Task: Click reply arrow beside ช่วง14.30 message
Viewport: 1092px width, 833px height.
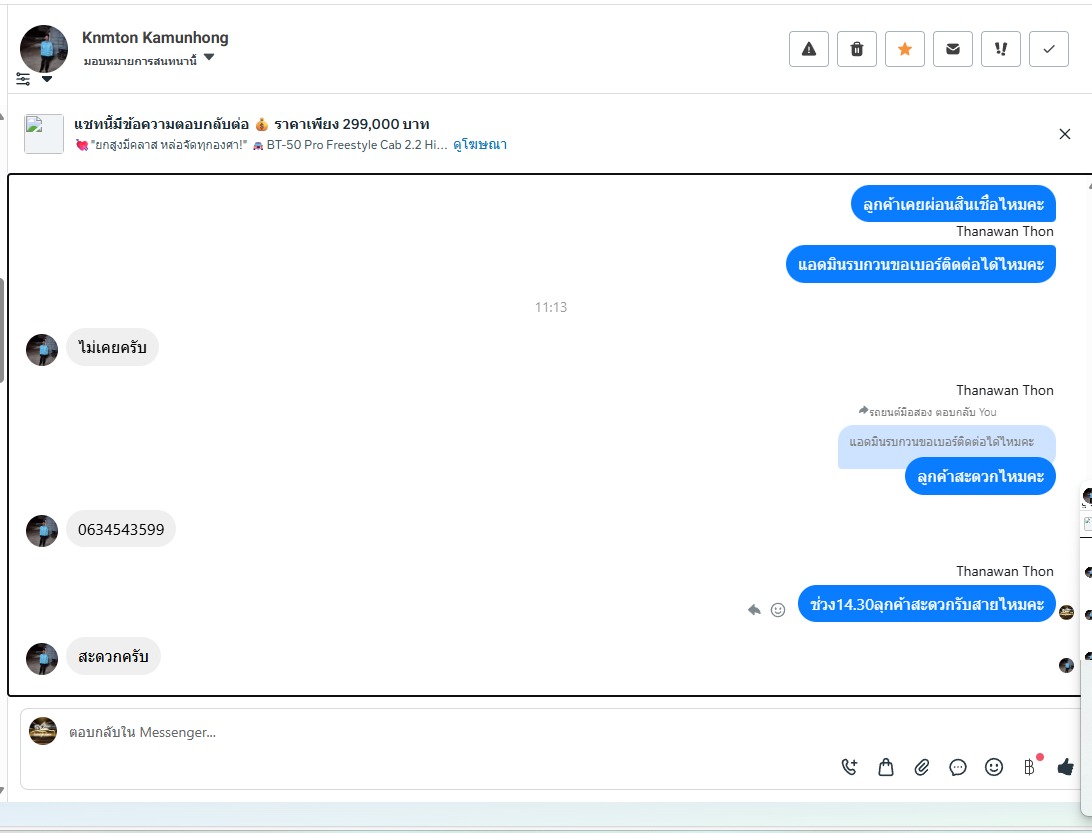Action: coord(754,609)
